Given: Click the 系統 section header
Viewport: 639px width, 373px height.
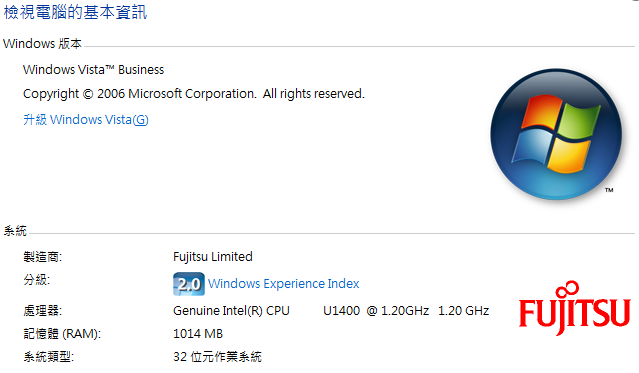Looking at the screenshot, I should 15,231.
